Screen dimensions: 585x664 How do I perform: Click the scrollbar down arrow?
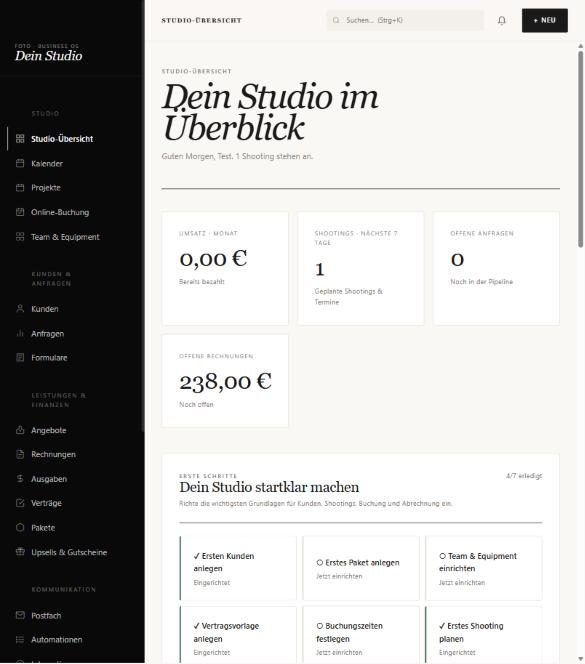[x=580, y=659]
